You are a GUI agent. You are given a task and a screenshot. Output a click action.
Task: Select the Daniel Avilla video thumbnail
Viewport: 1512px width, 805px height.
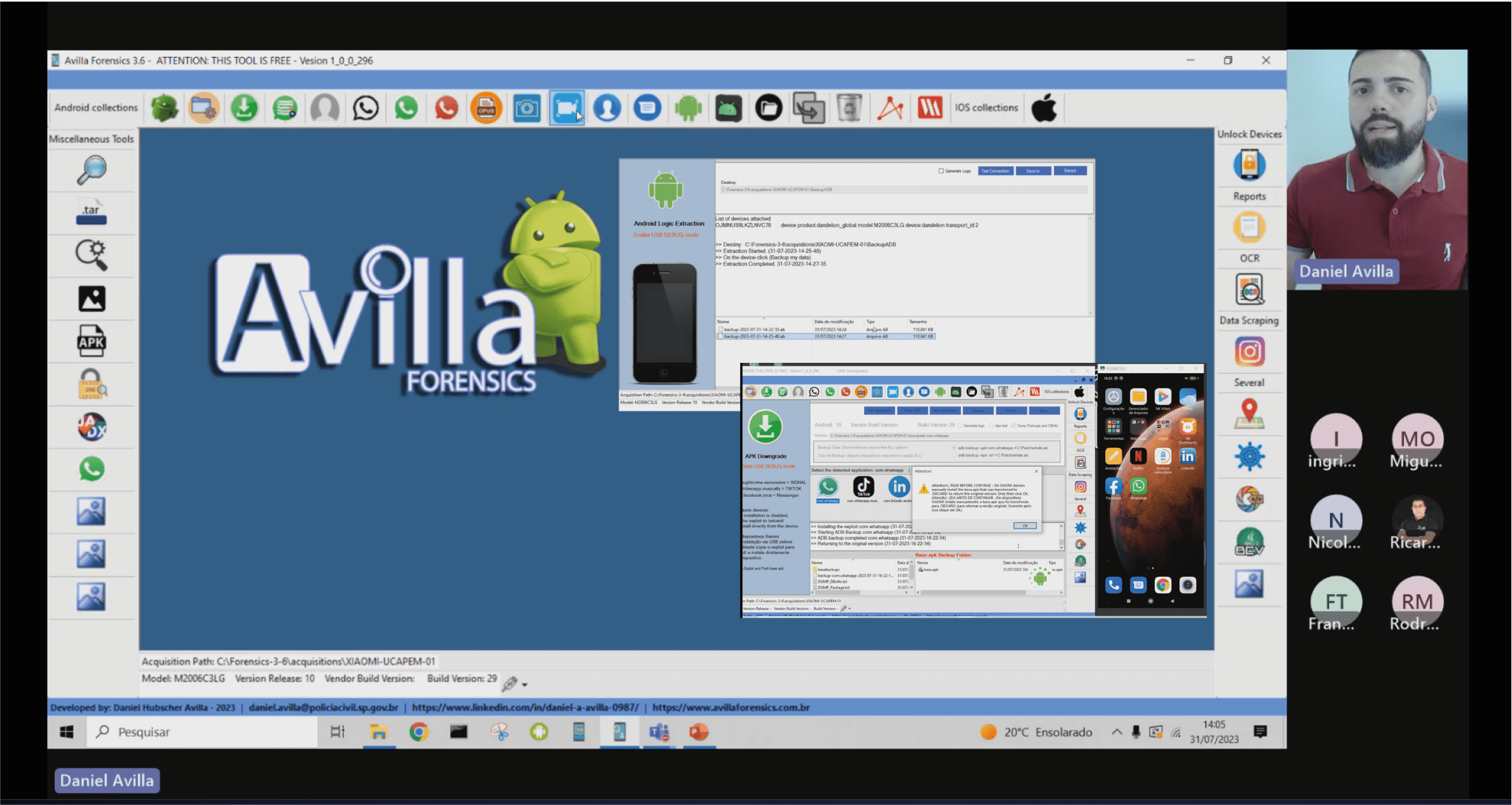tap(1377, 170)
